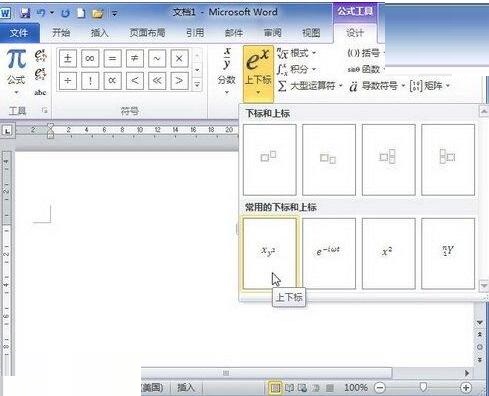Click the zoom out minus button

[x=380, y=387]
